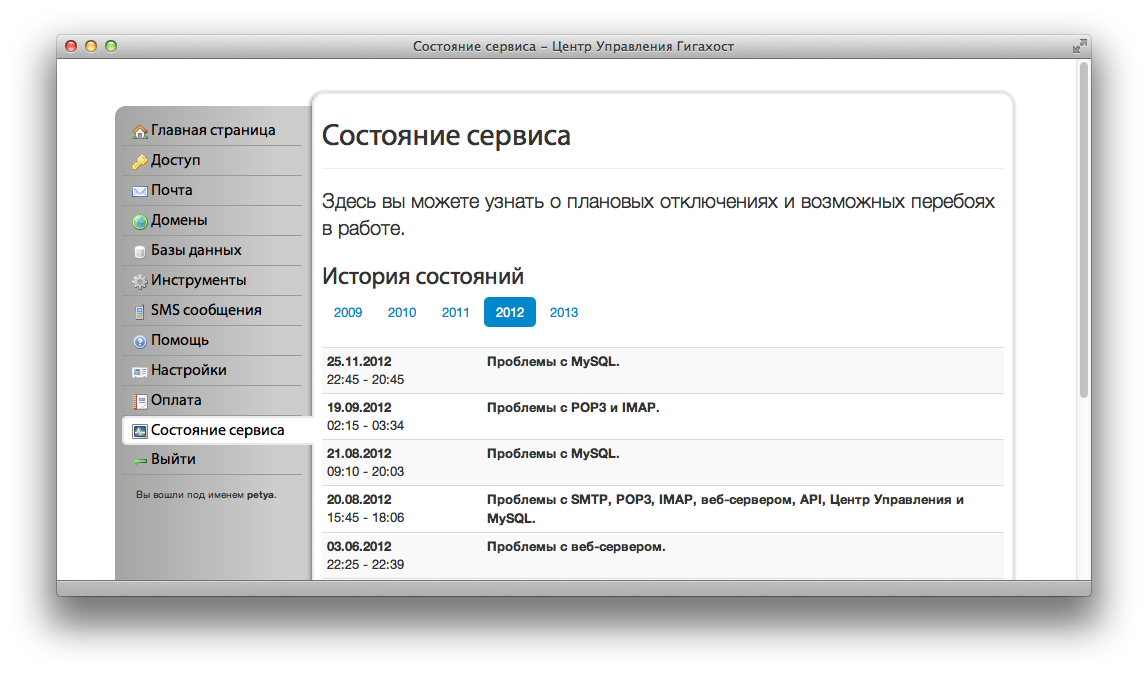
Task: Click the time range 09:10 - 20:03
Action: point(365,472)
